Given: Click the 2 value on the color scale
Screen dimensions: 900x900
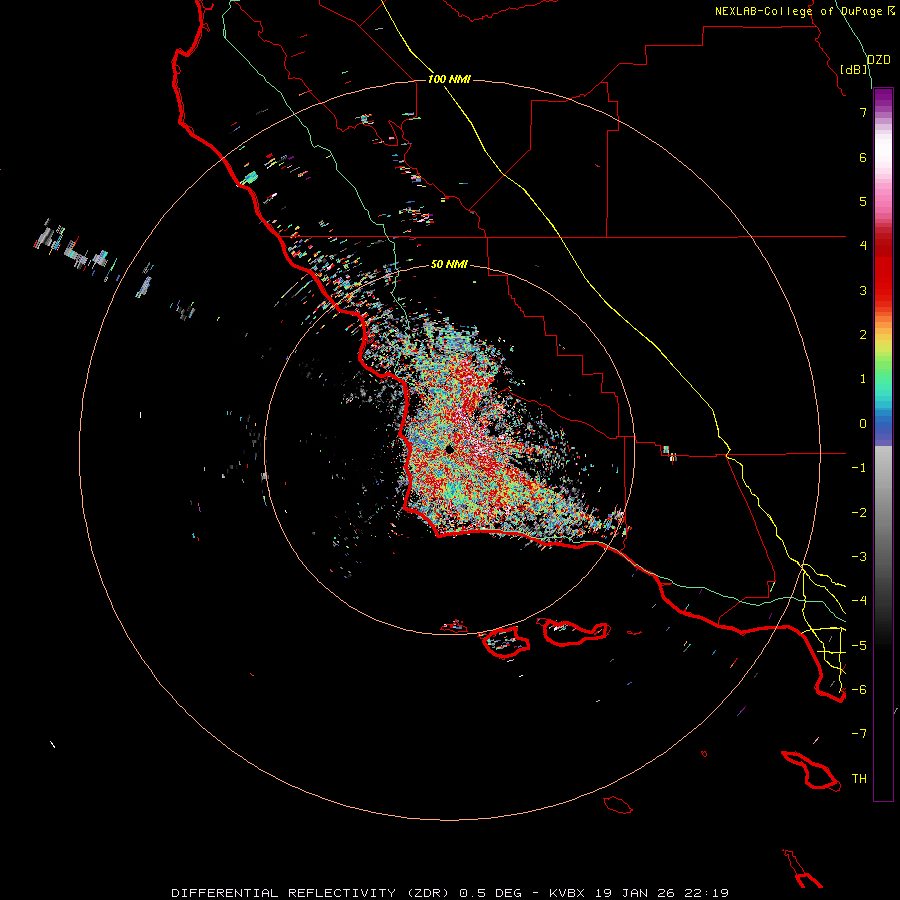Looking at the screenshot, I should tap(863, 335).
